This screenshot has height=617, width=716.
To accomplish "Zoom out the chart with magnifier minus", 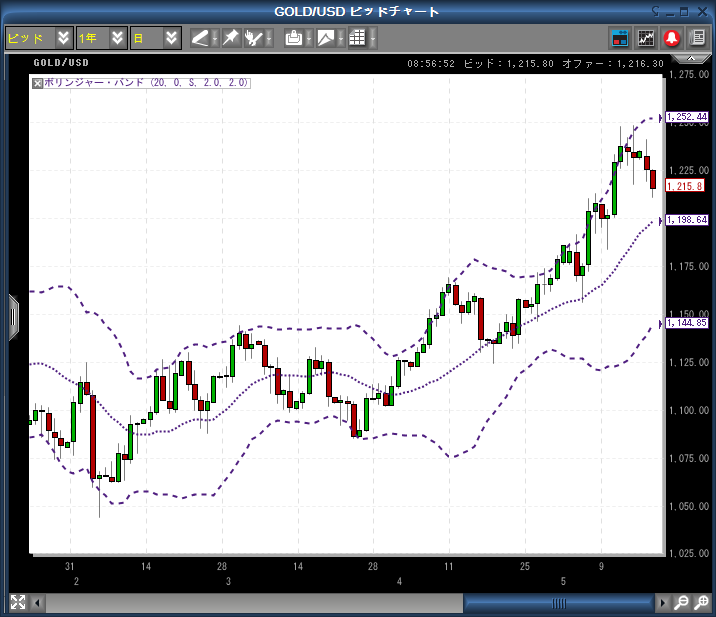I will tap(681, 603).
